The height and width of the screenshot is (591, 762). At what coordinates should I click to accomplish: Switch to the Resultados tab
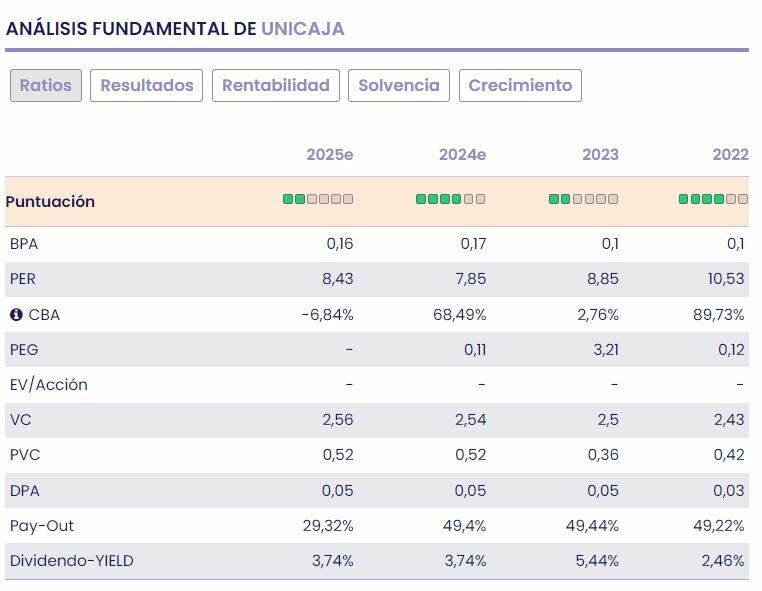(147, 85)
